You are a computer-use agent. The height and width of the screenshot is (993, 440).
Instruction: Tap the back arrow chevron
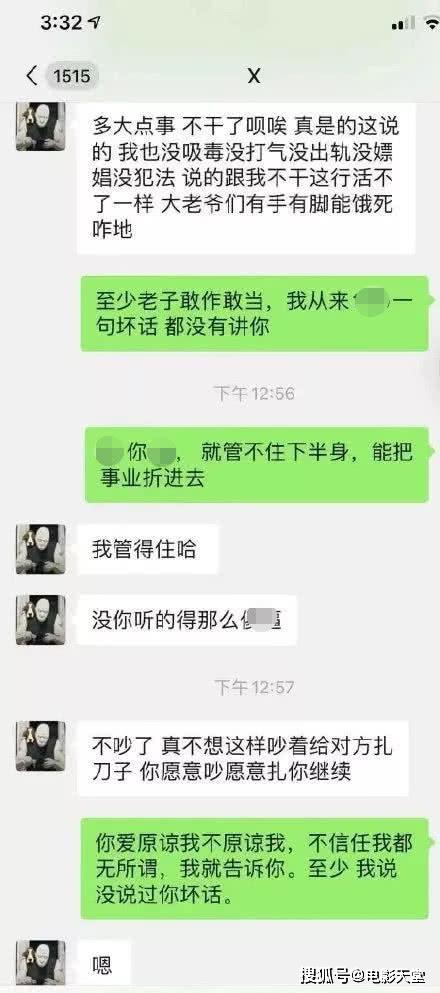tap(31, 76)
